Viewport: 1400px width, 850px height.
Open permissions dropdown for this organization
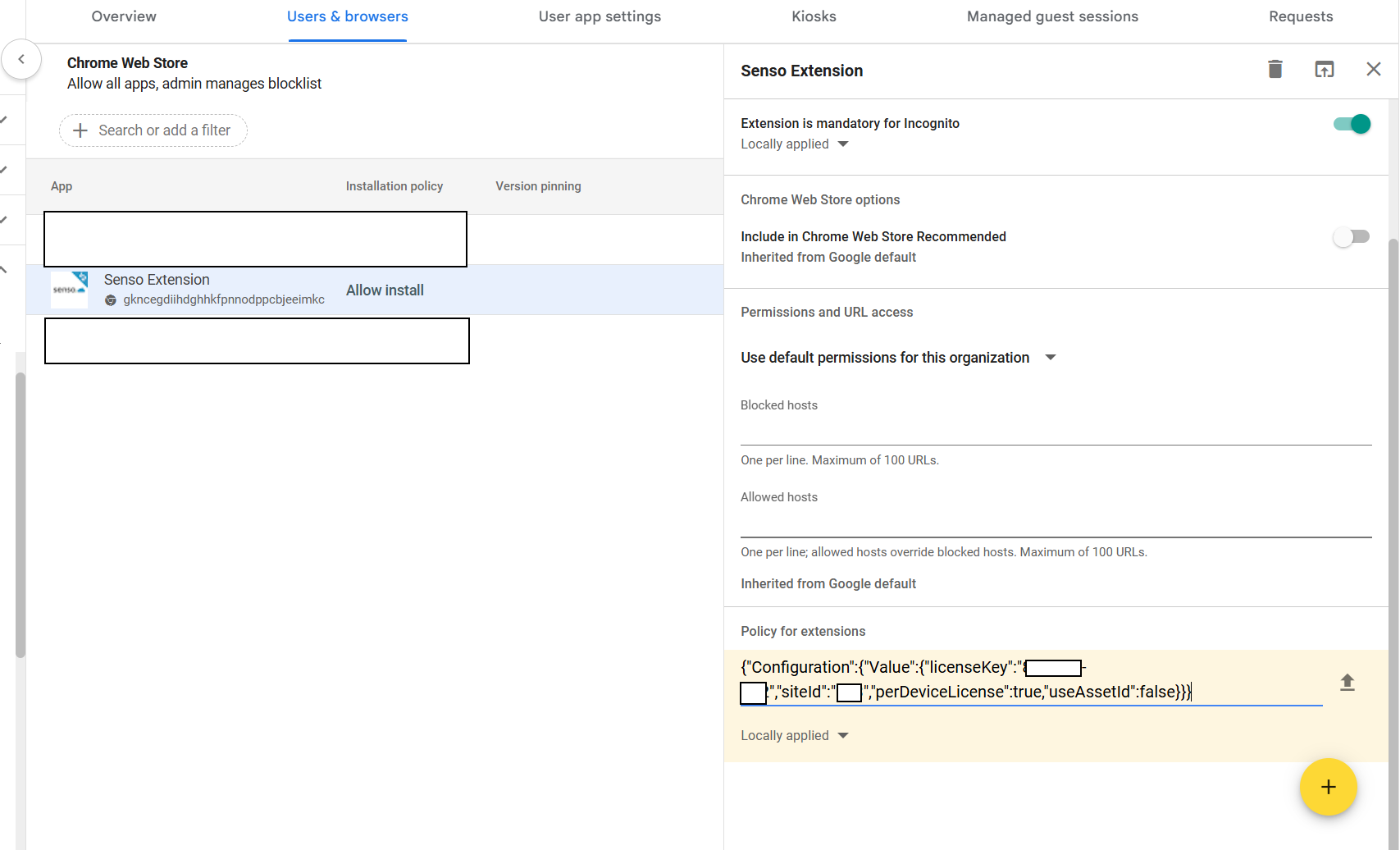898,358
